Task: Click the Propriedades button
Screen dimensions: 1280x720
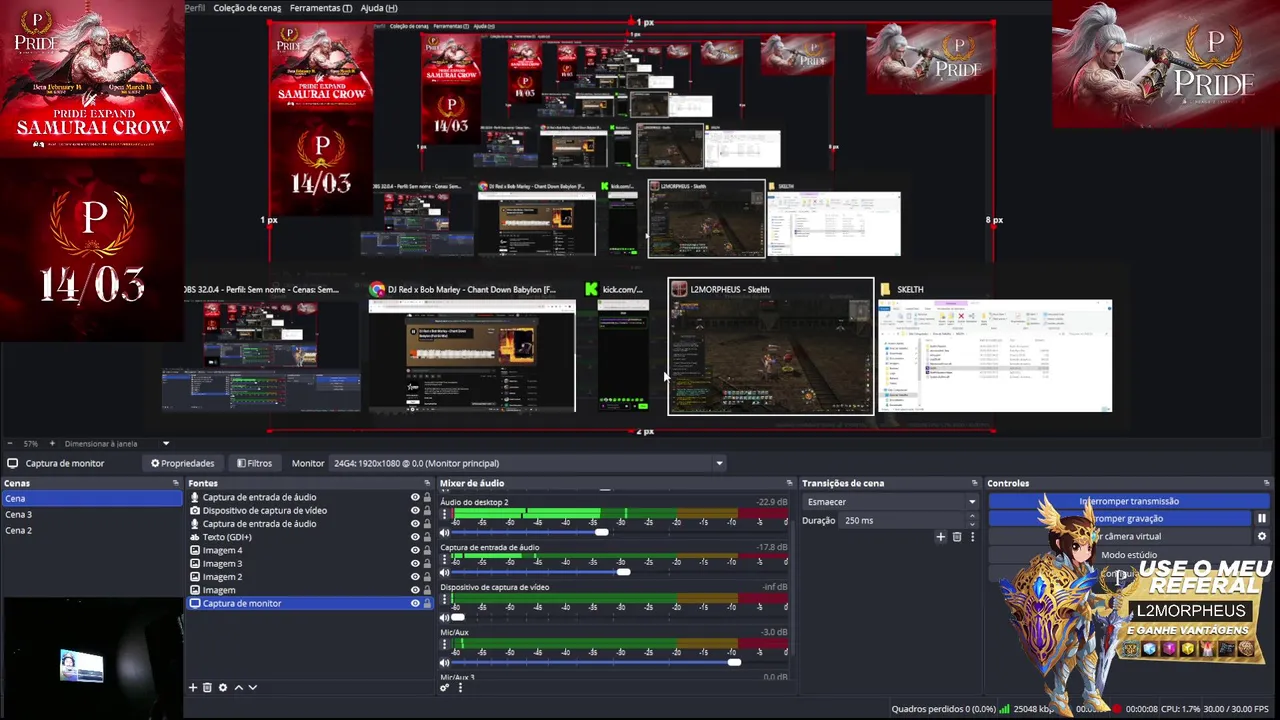Action: pos(182,463)
